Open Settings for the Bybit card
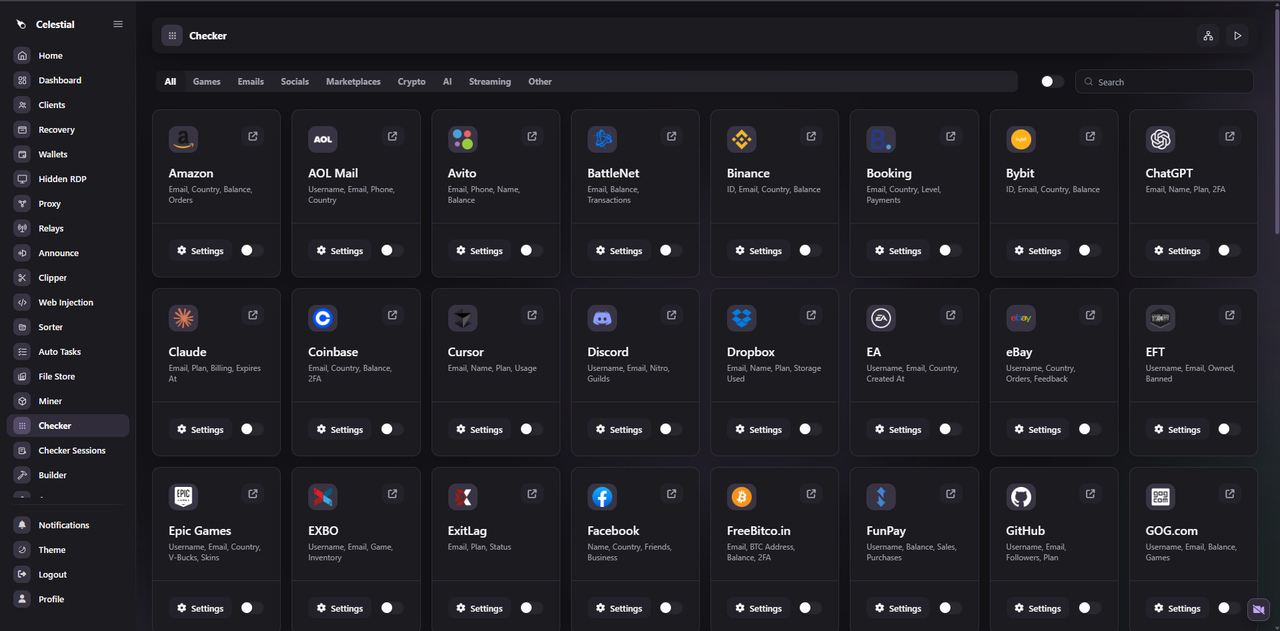This screenshot has height=631, width=1280. pos(1037,251)
